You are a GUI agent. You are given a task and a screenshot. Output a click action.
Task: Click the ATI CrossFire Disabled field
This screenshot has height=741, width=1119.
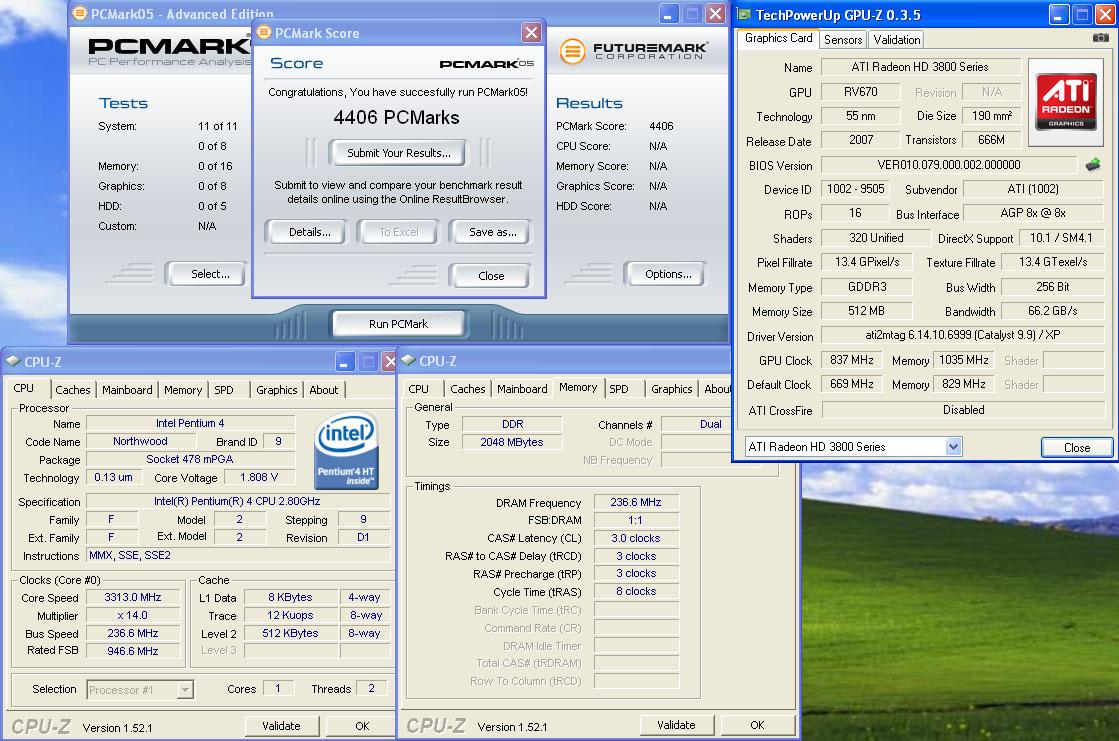pos(963,410)
